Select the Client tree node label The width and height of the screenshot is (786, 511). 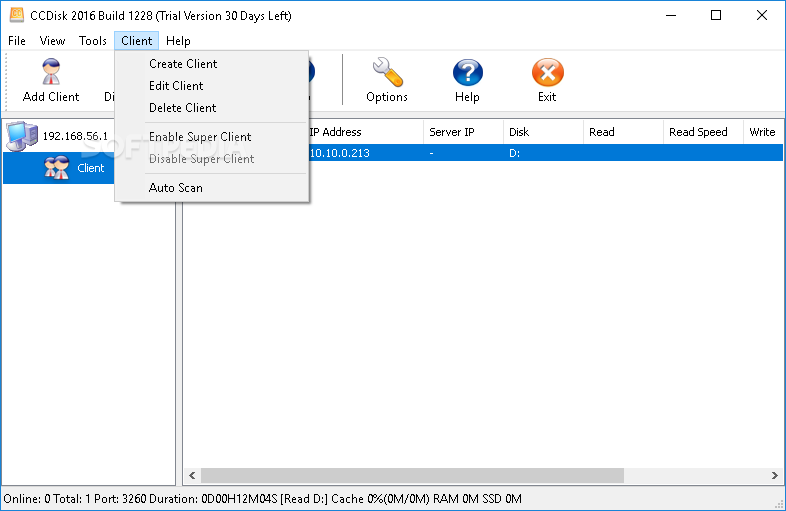pyautogui.click(x=91, y=168)
